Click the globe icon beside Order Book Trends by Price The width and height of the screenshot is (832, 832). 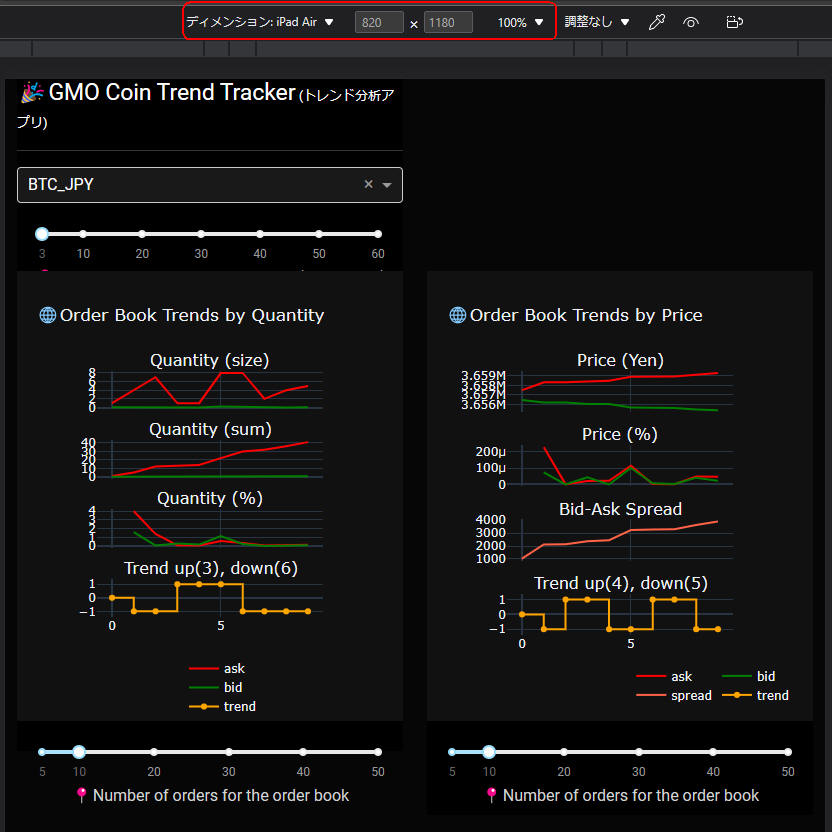(457, 315)
